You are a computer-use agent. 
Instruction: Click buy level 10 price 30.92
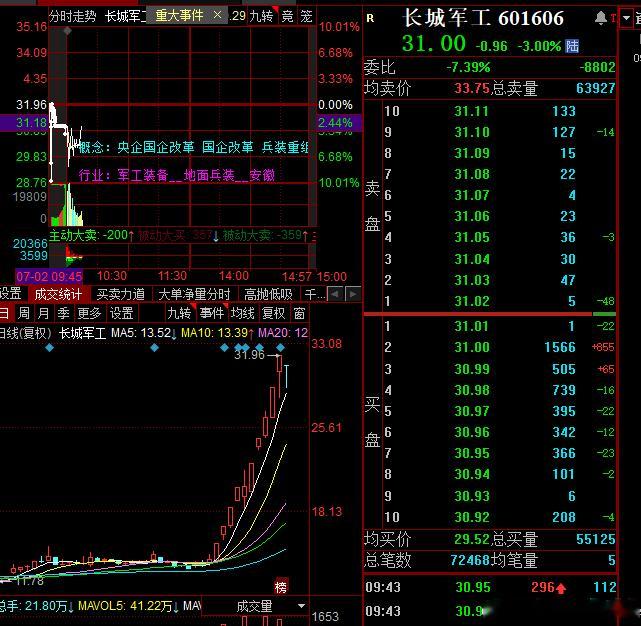471,517
